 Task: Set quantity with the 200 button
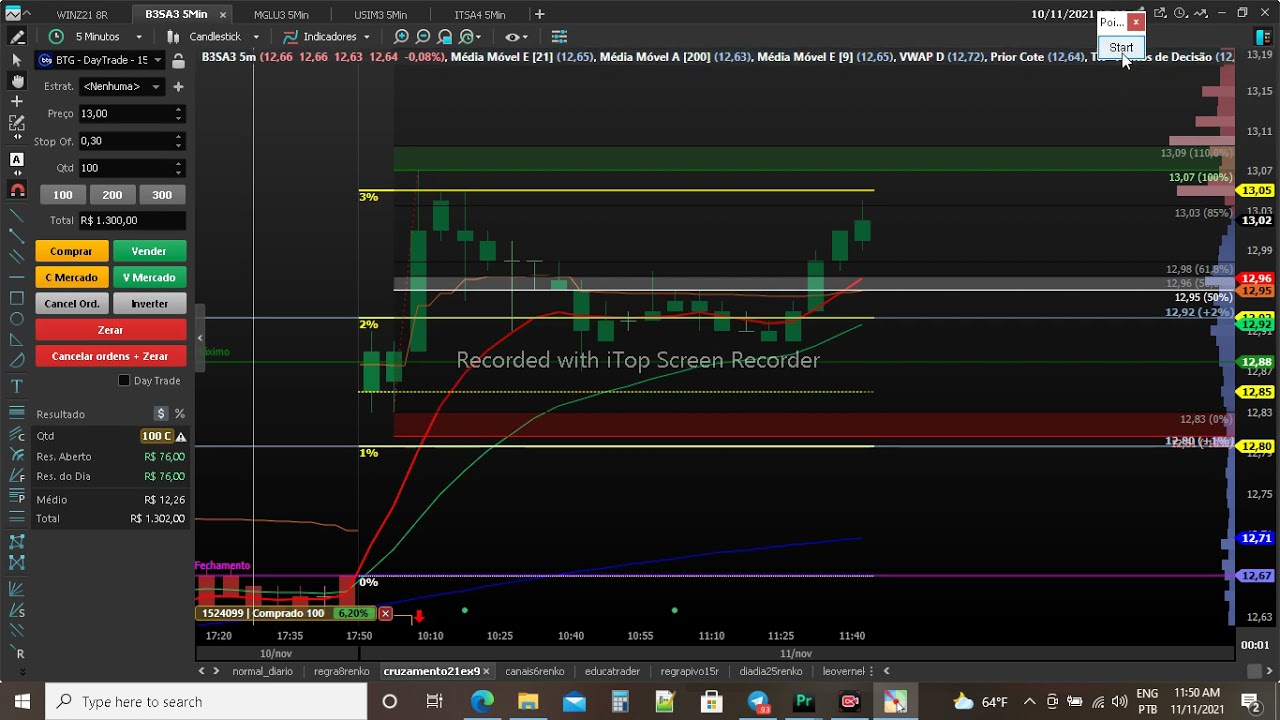tap(112, 195)
